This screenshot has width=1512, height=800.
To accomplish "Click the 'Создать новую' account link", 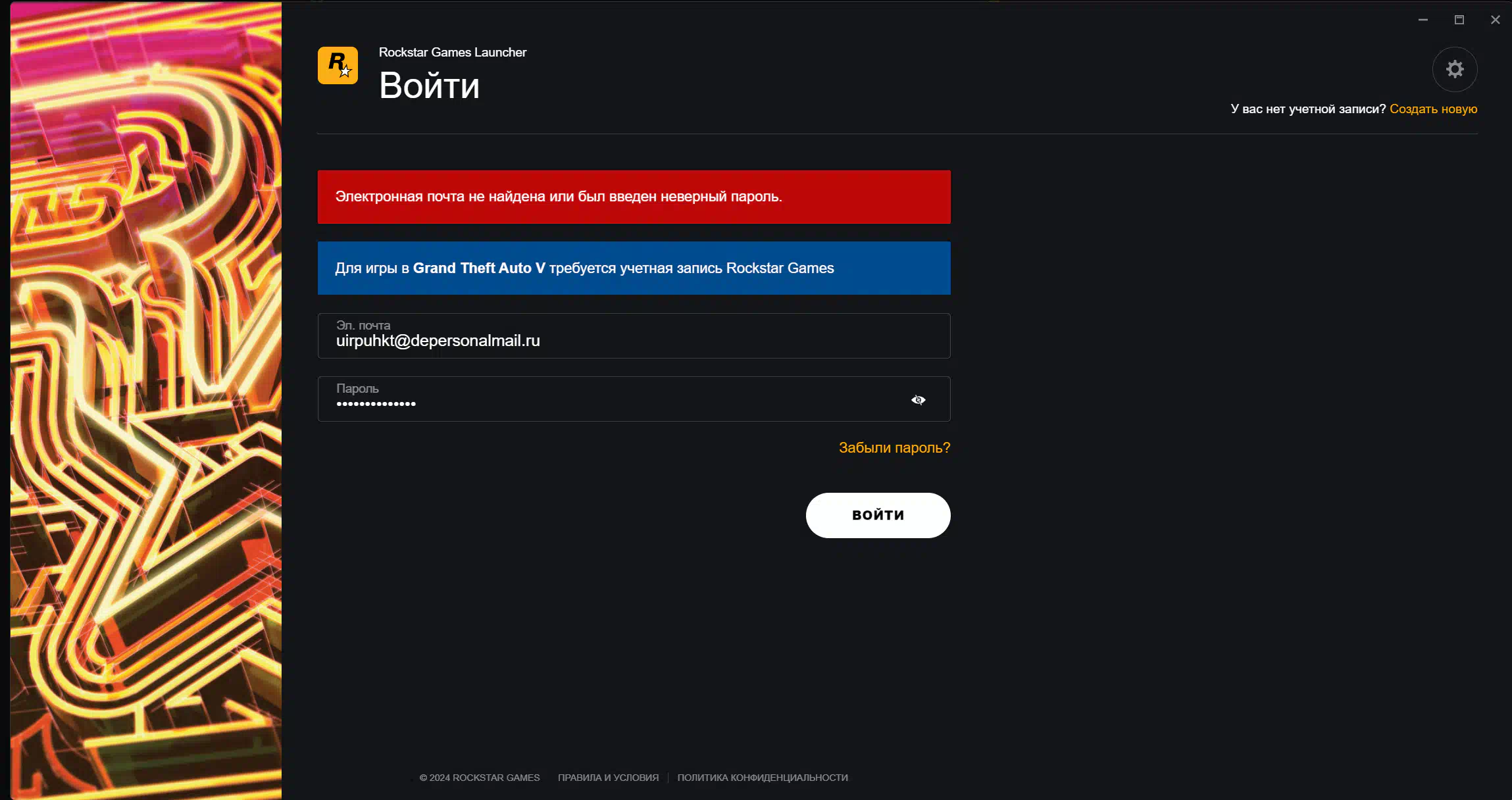I will [x=1433, y=109].
